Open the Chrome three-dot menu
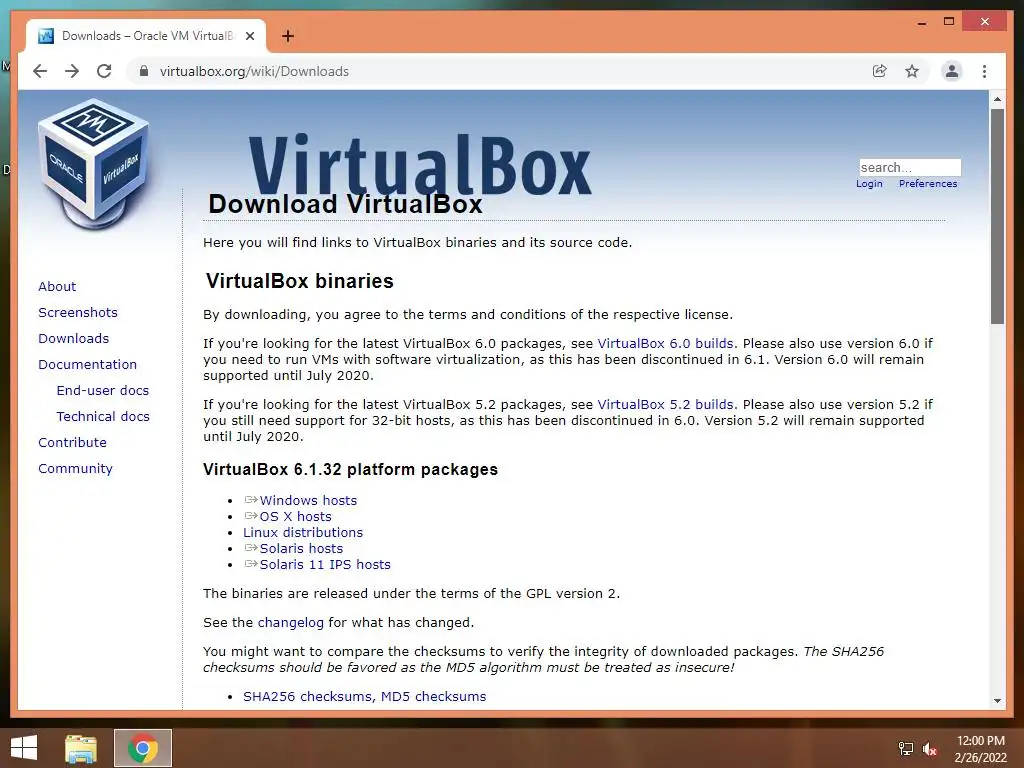 (984, 71)
